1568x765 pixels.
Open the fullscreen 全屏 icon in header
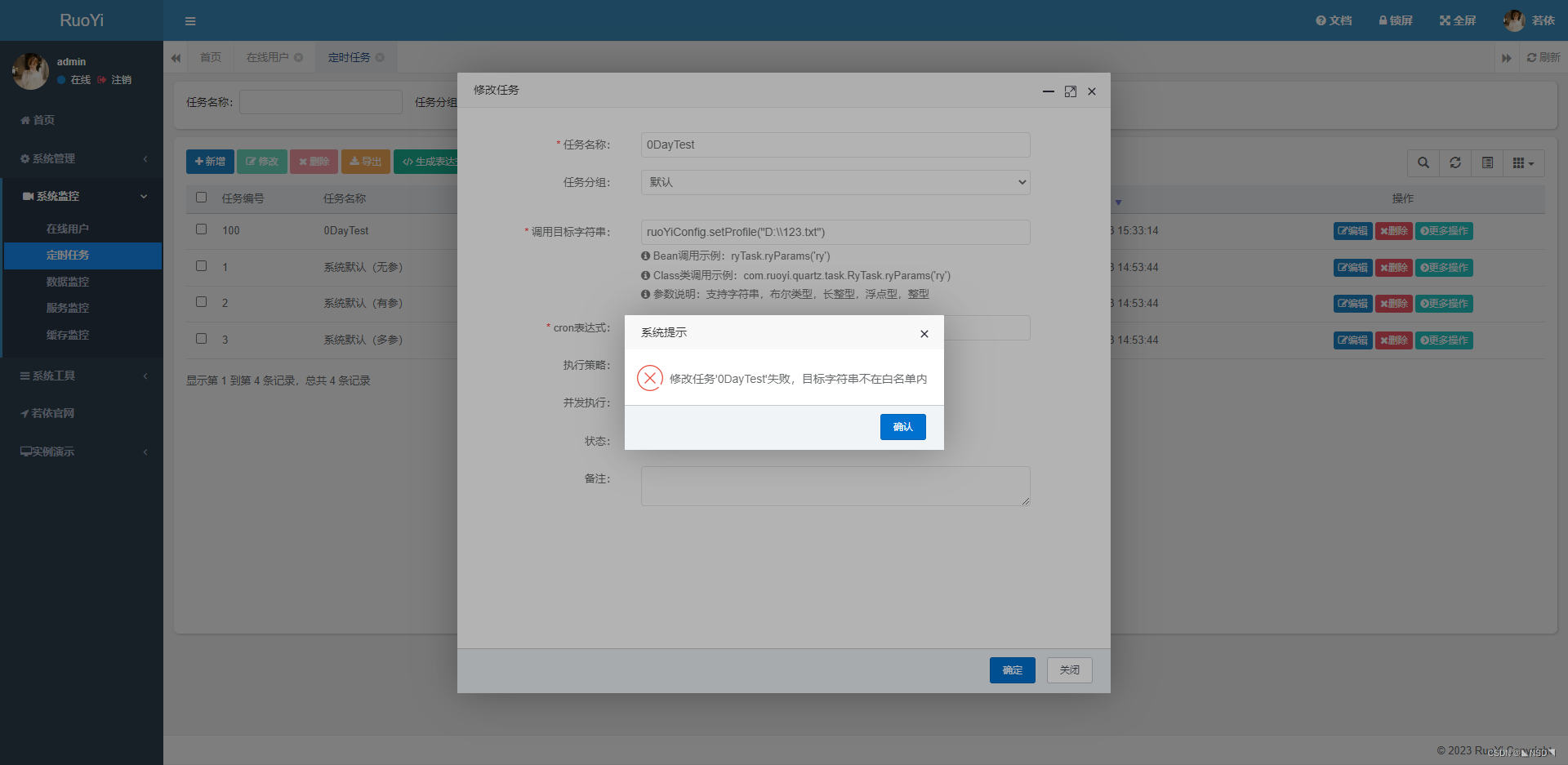click(x=1457, y=20)
